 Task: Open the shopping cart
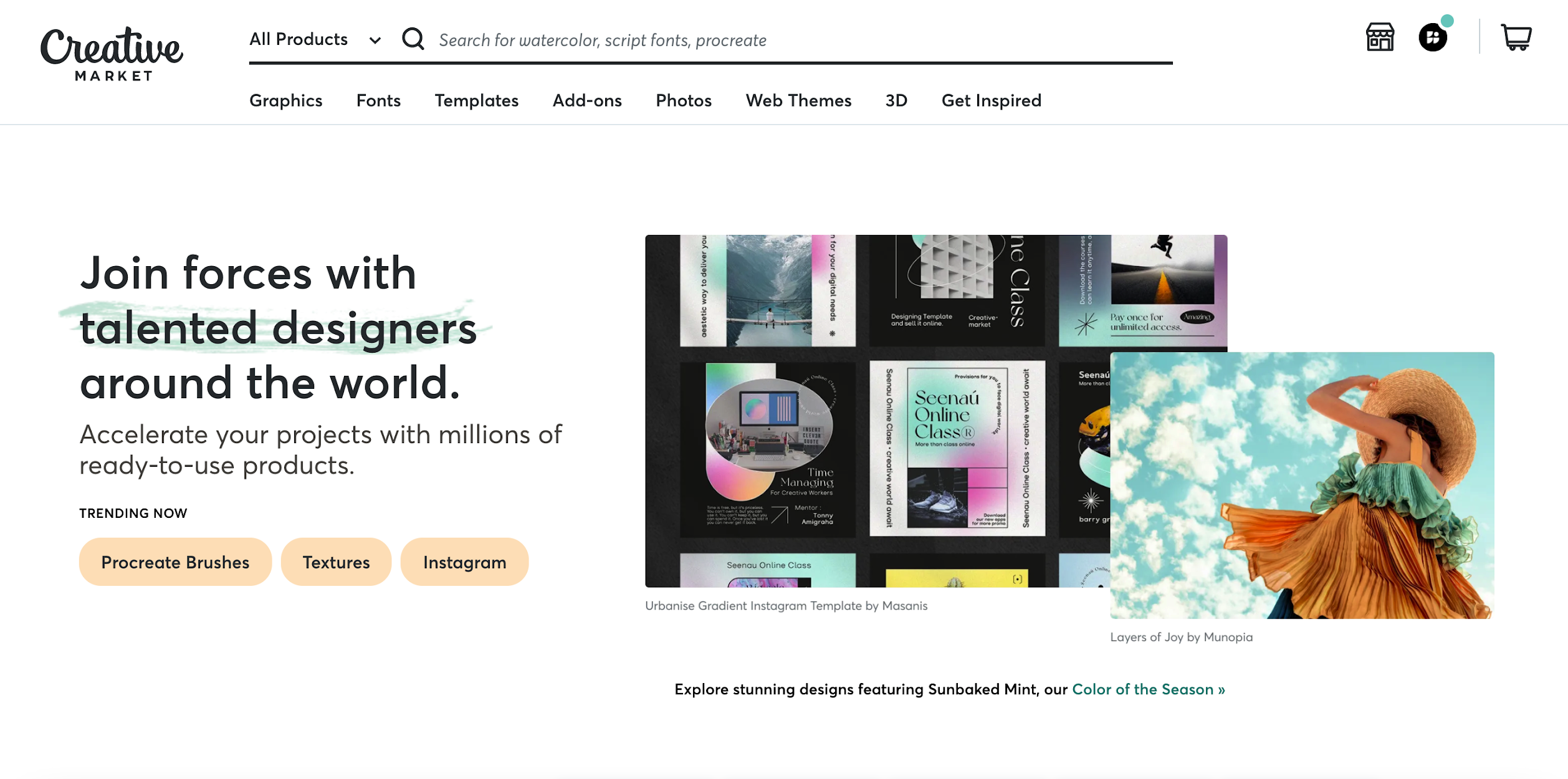pos(1516,37)
